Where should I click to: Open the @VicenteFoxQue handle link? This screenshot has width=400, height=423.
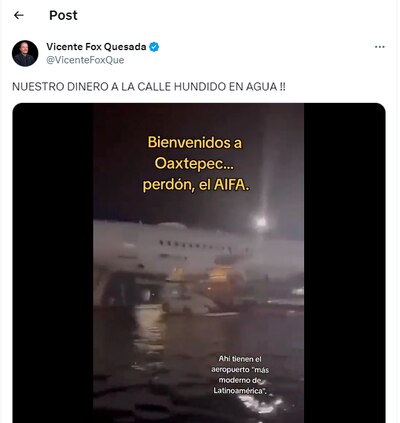(85, 60)
